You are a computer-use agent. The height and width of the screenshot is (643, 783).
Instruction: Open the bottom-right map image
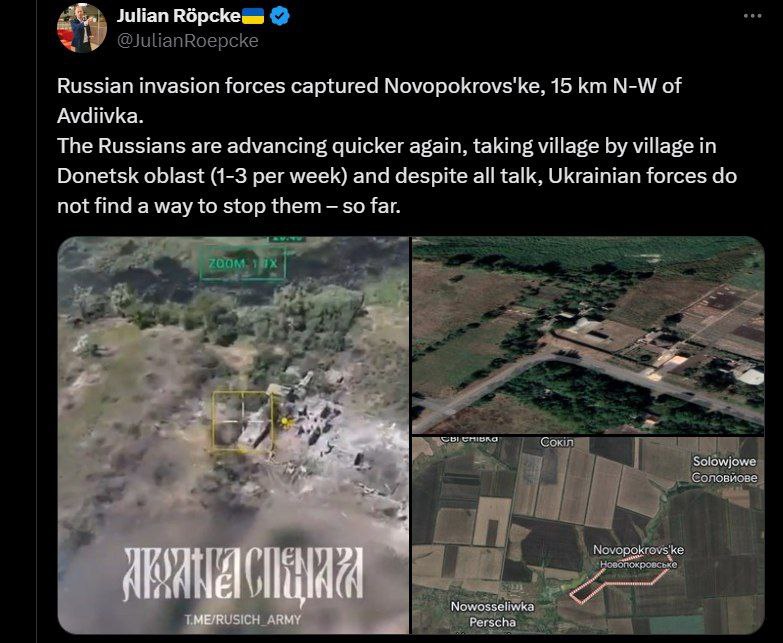588,536
